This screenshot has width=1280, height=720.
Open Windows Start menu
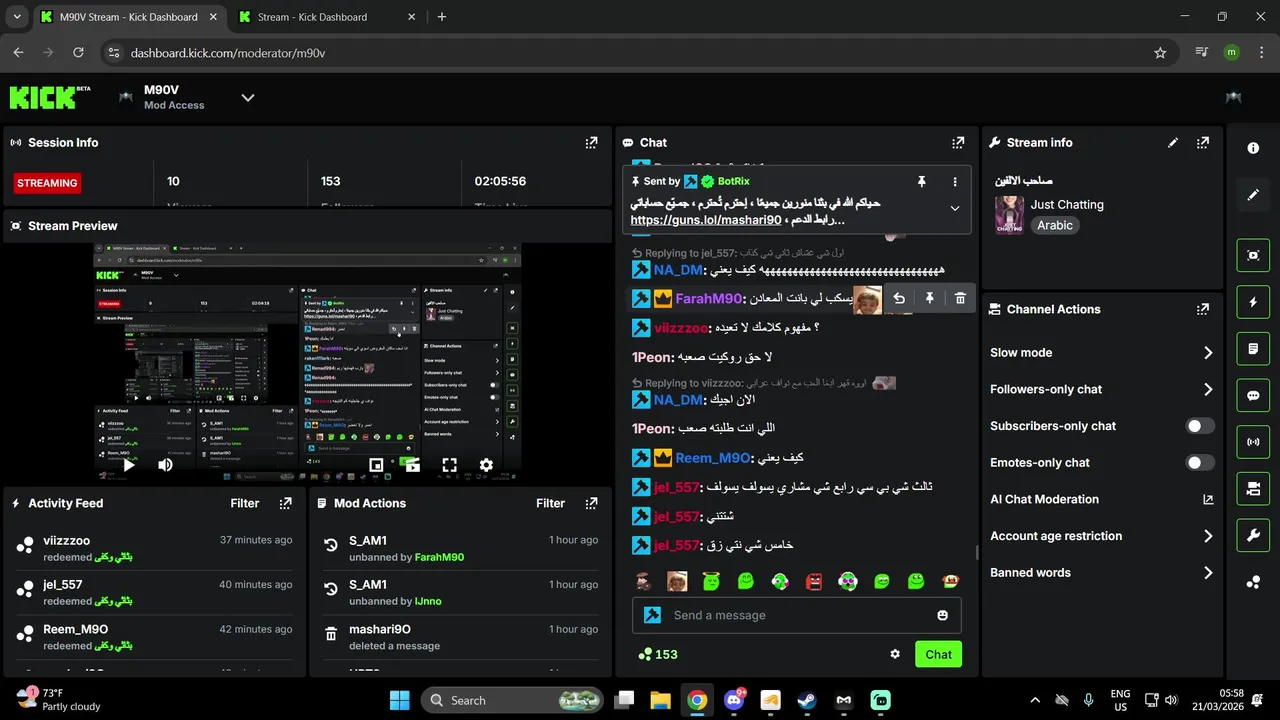pos(400,700)
